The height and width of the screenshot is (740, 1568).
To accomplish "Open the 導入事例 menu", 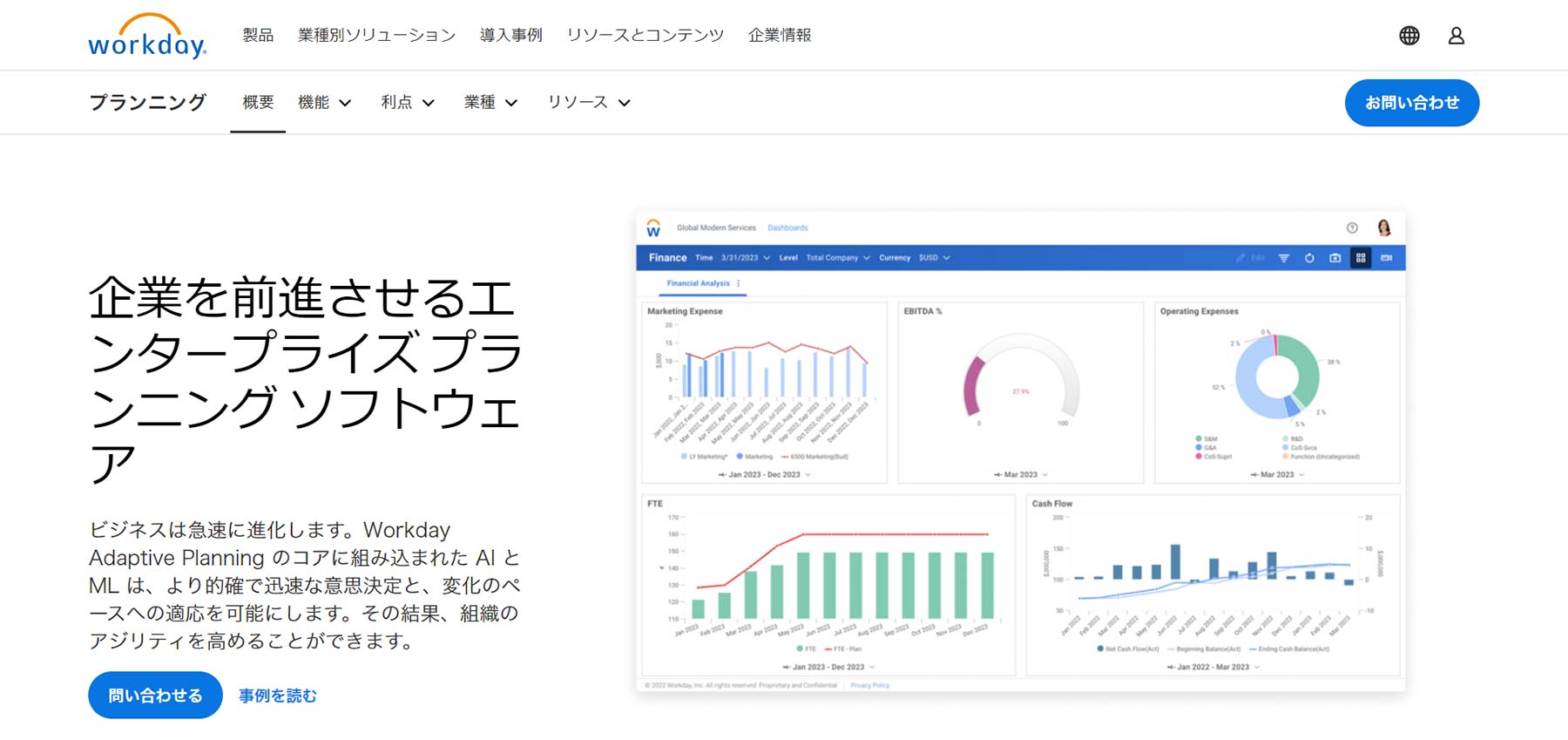I will (511, 36).
